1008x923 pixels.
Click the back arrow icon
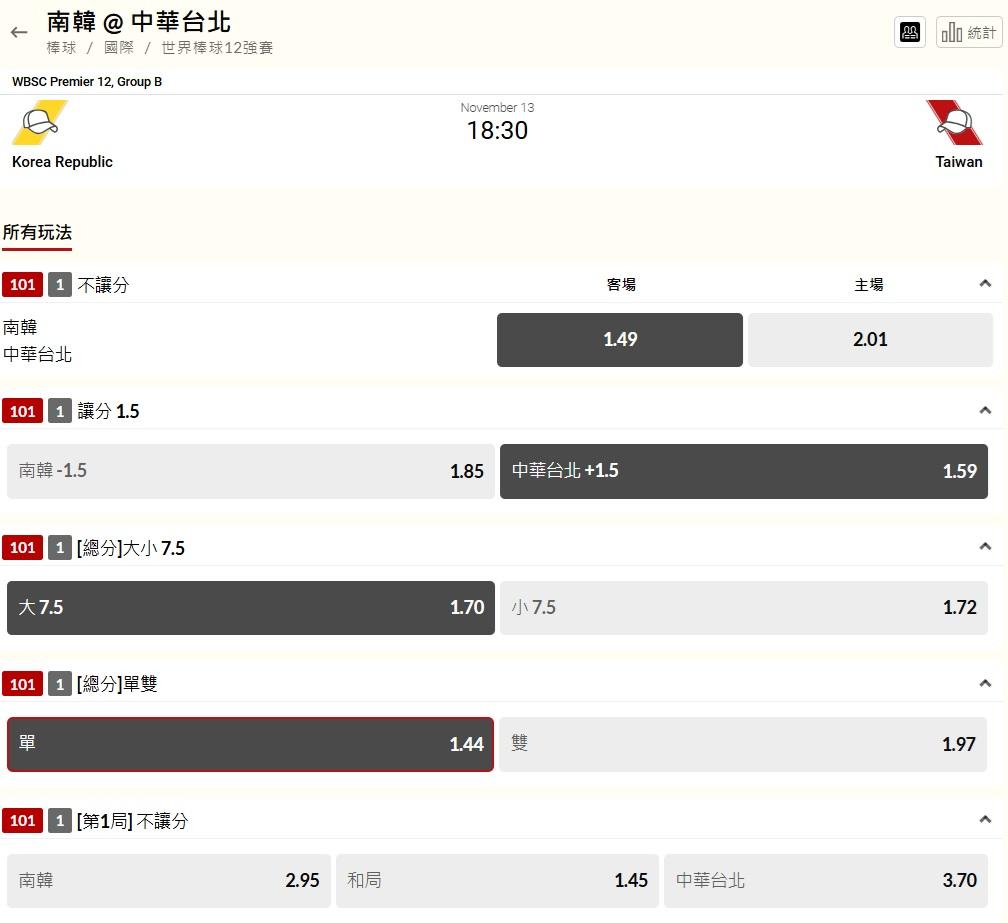(19, 33)
